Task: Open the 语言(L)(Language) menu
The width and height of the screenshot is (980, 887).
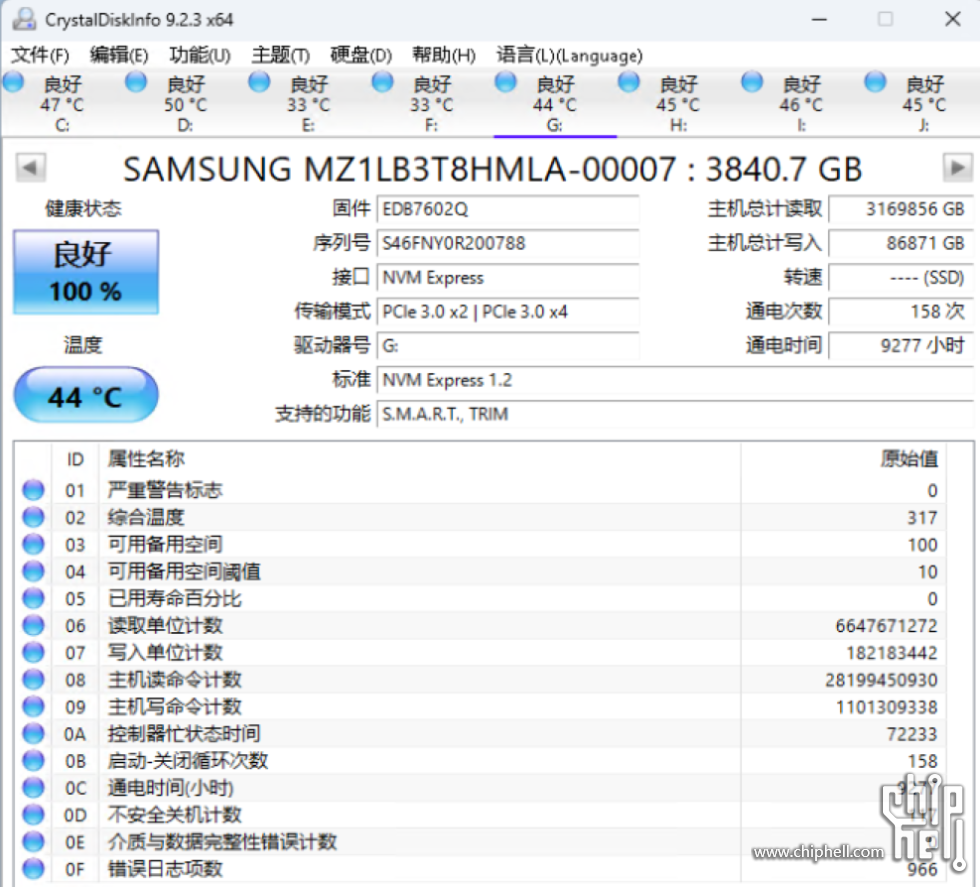Action: pyautogui.click(x=569, y=56)
